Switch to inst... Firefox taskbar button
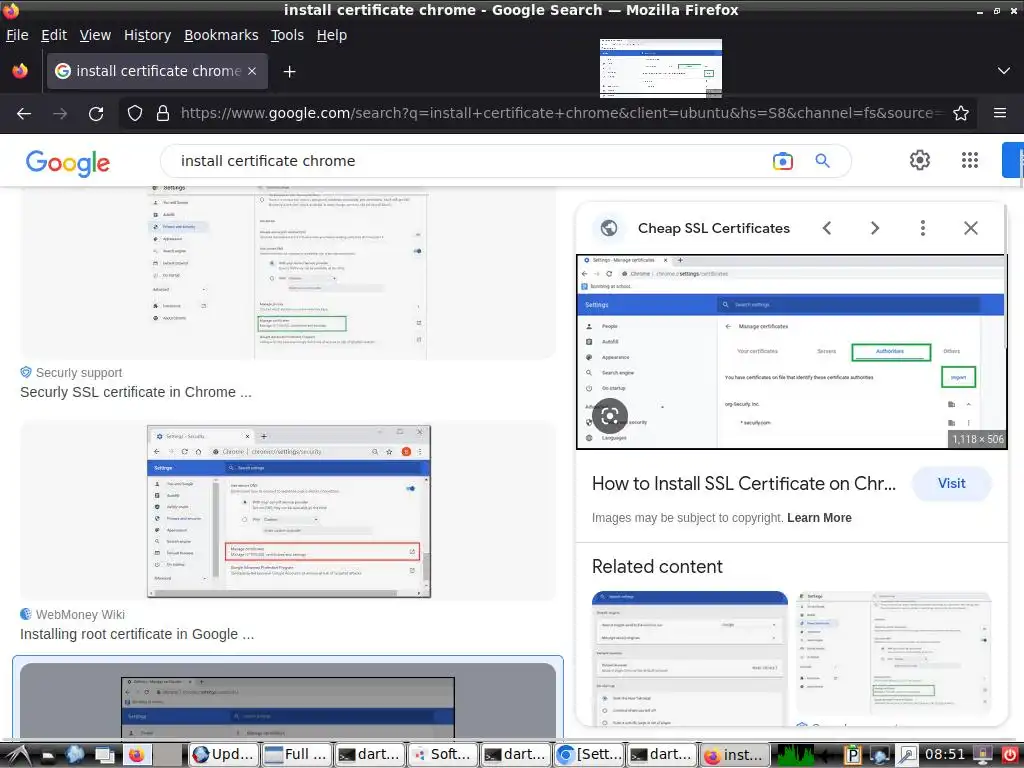The width and height of the screenshot is (1024, 768). point(734,755)
